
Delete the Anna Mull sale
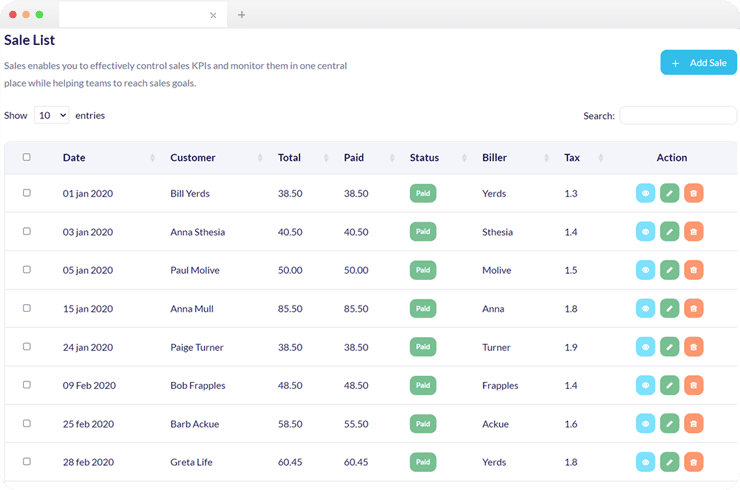coord(693,308)
